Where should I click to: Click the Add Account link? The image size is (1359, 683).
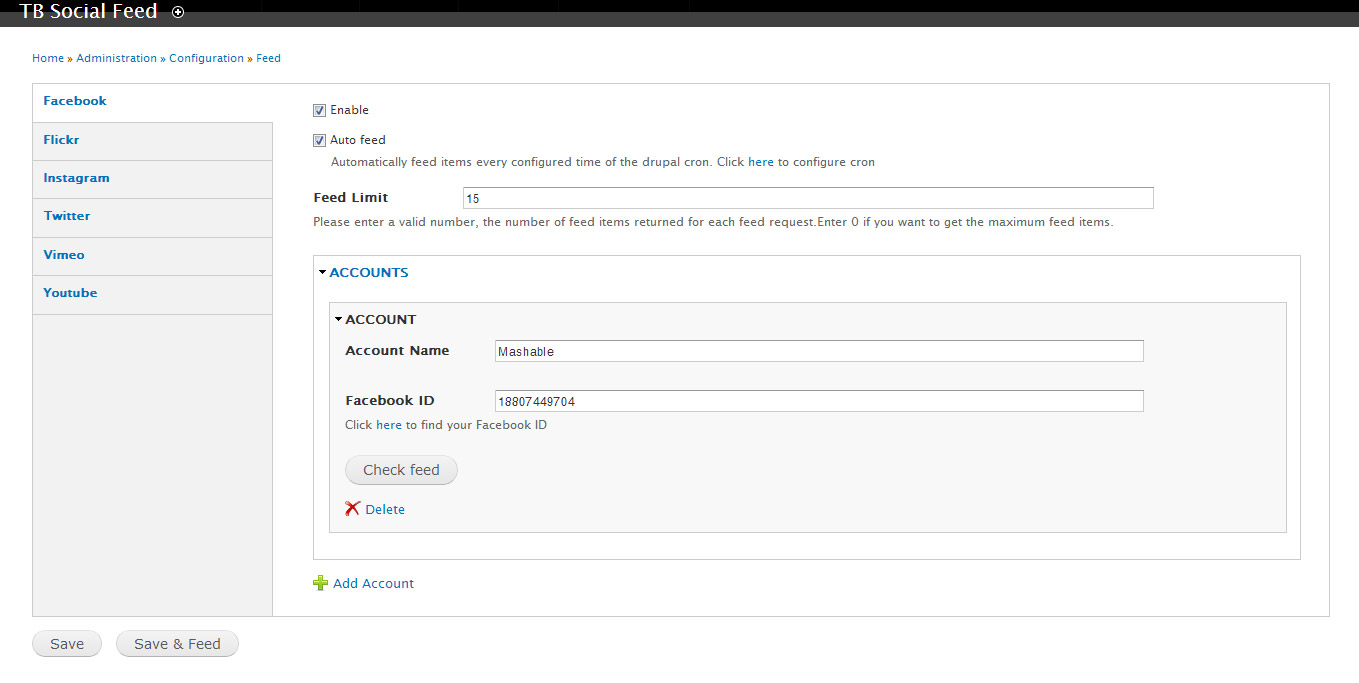pos(373,583)
